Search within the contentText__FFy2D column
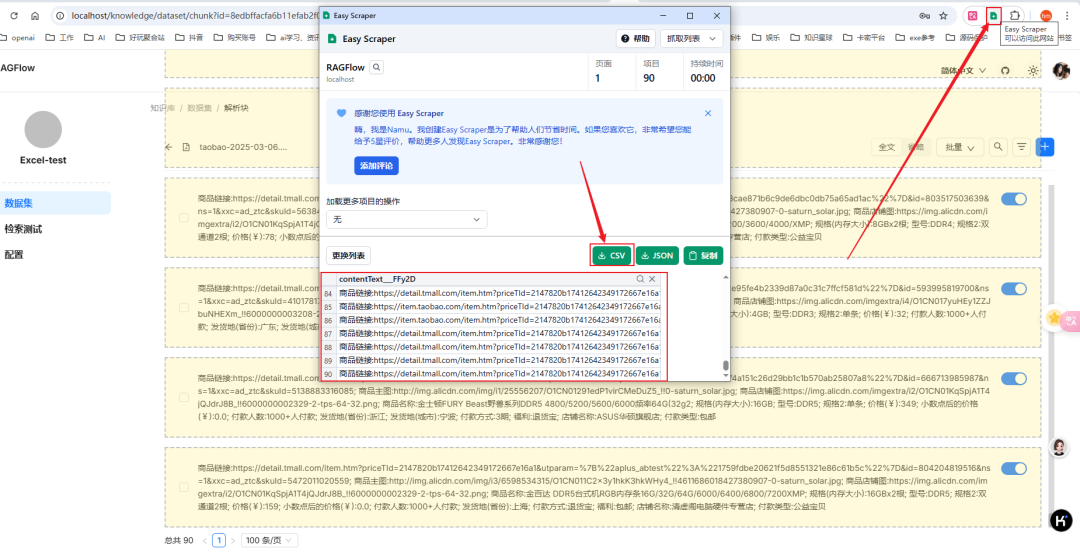Image resolution: width=1080 pixels, height=559 pixels. [x=641, y=279]
